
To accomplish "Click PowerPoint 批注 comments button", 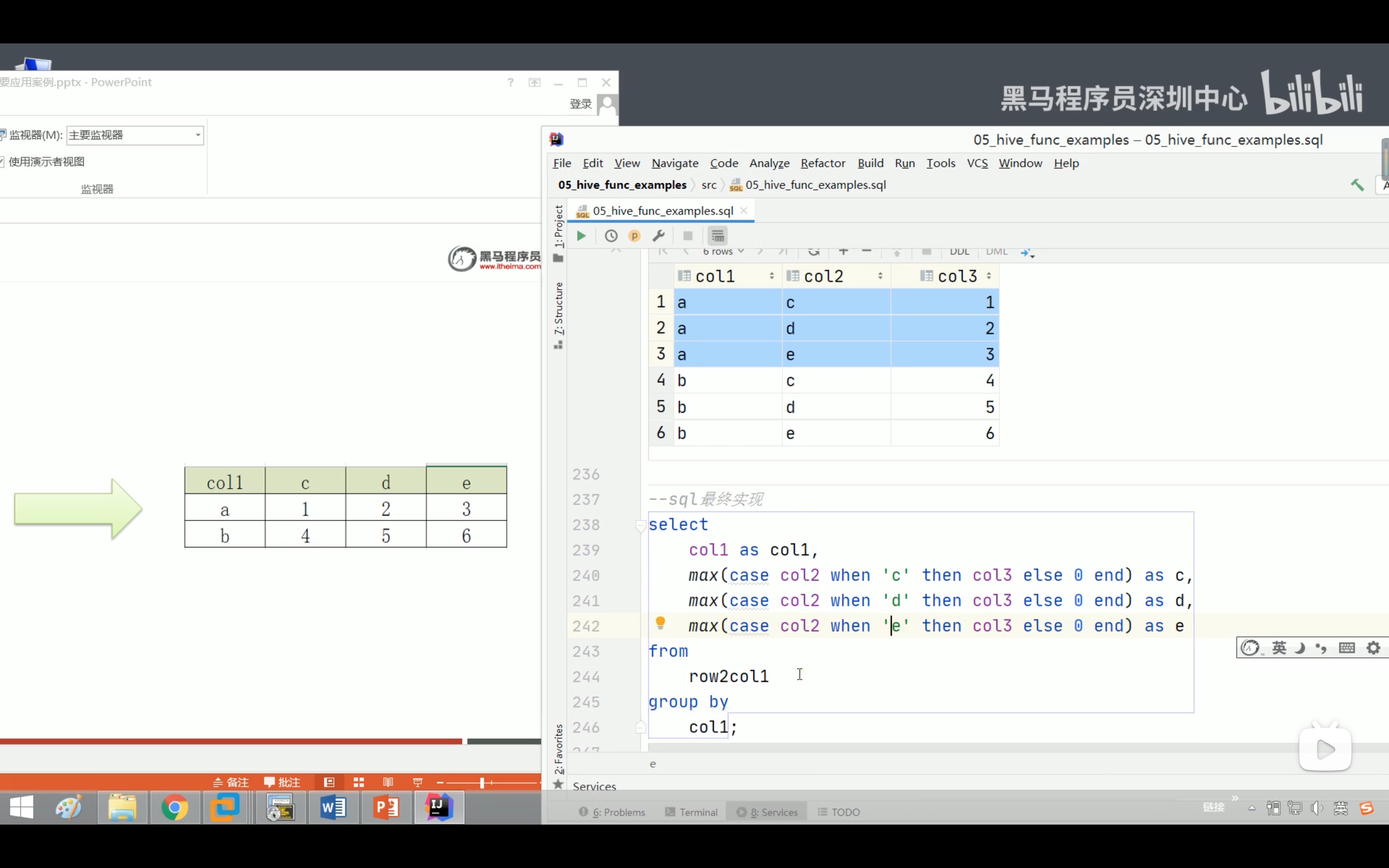I will 282,782.
